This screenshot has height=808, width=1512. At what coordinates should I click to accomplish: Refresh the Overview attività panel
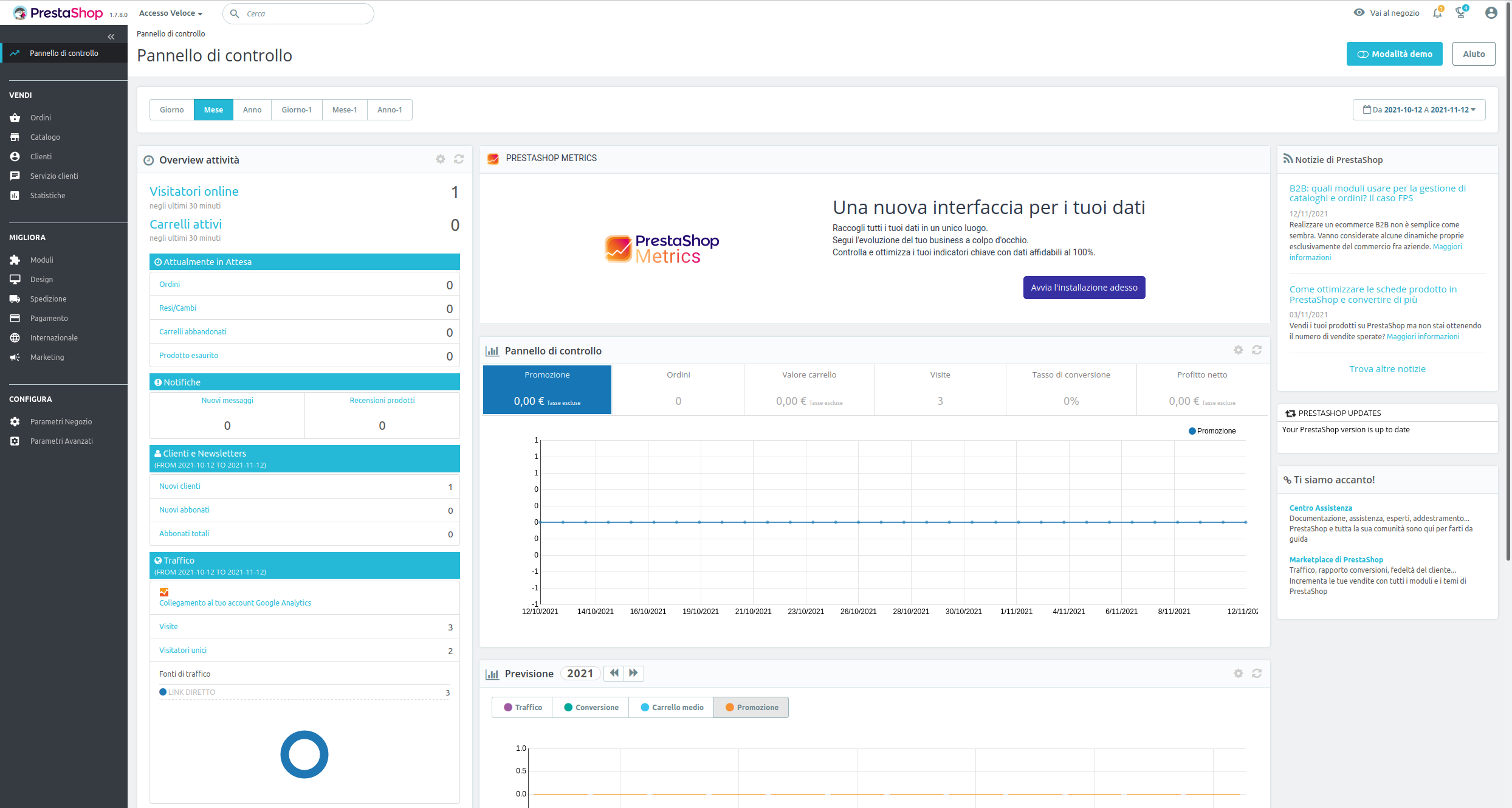(x=459, y=159)
